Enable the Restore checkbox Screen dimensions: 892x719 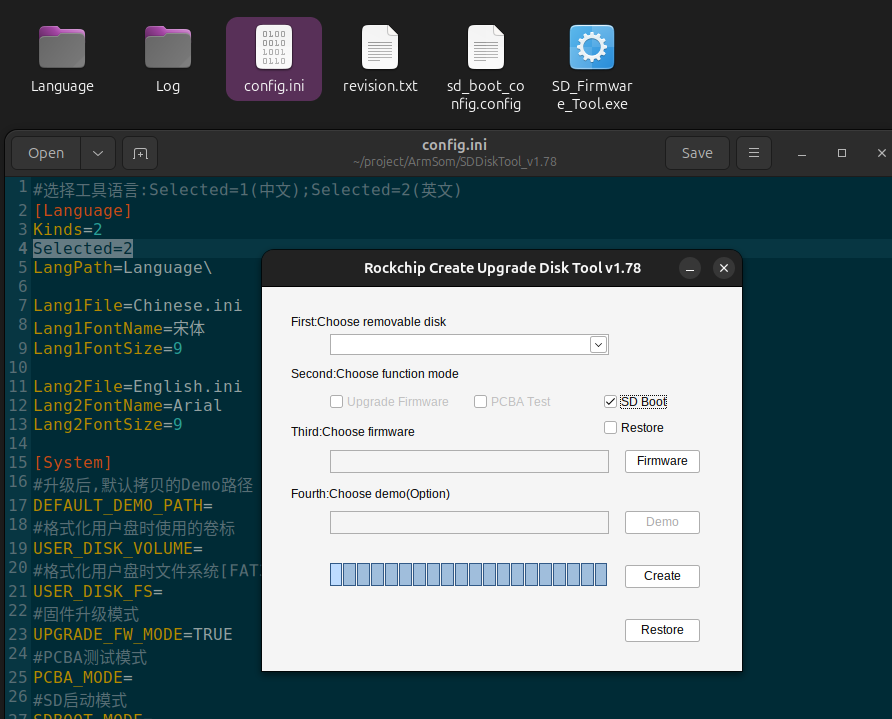pos(610,428)
